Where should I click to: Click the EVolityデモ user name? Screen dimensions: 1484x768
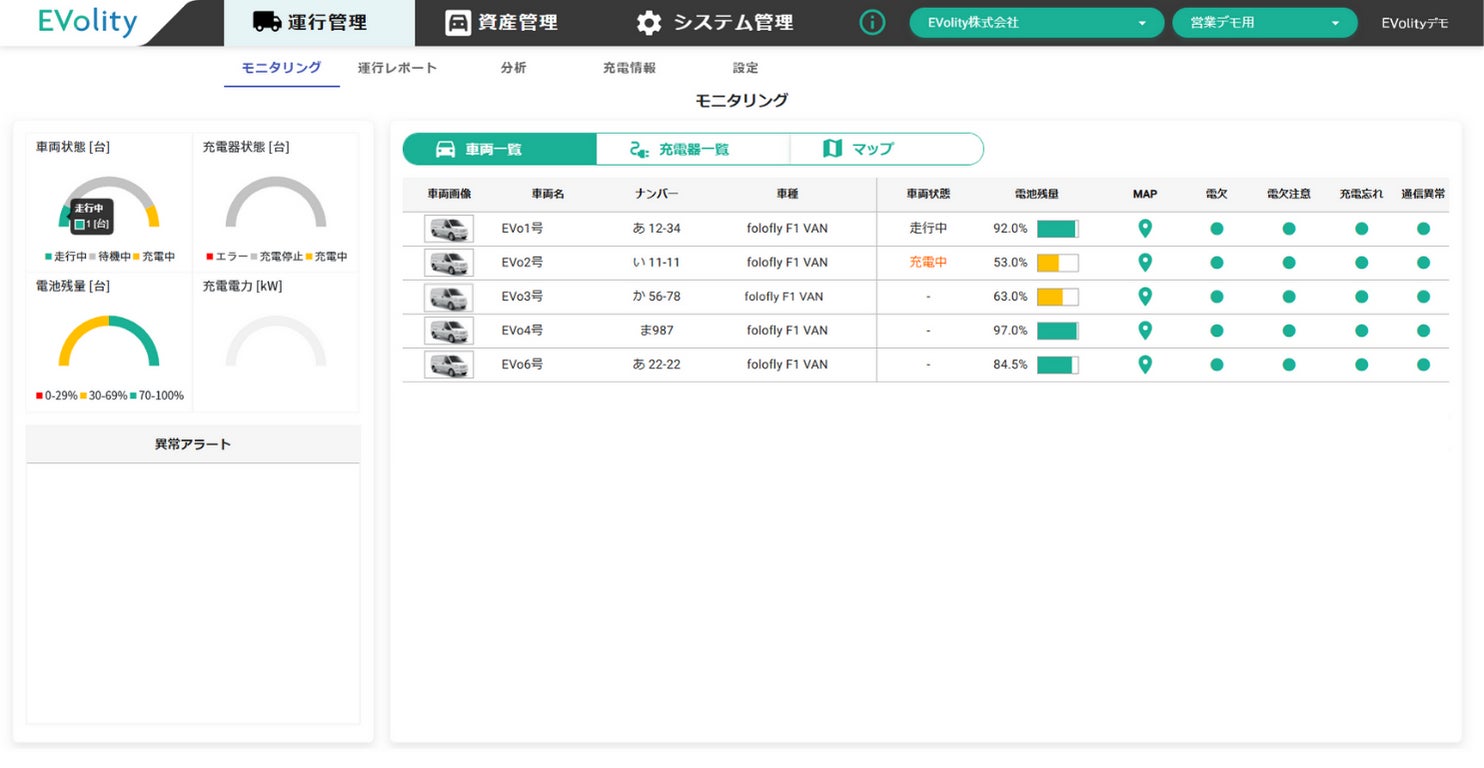tap(1414, 23)
